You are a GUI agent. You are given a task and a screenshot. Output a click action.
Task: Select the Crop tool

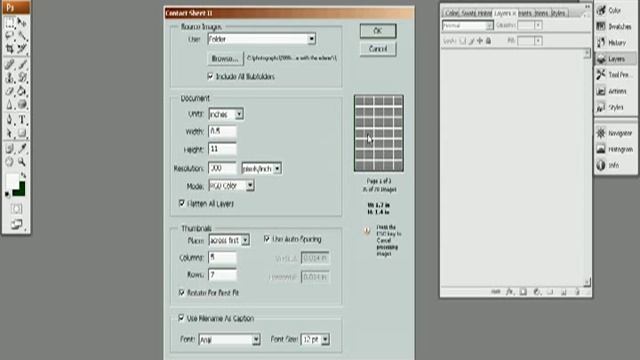pos(10,49)
